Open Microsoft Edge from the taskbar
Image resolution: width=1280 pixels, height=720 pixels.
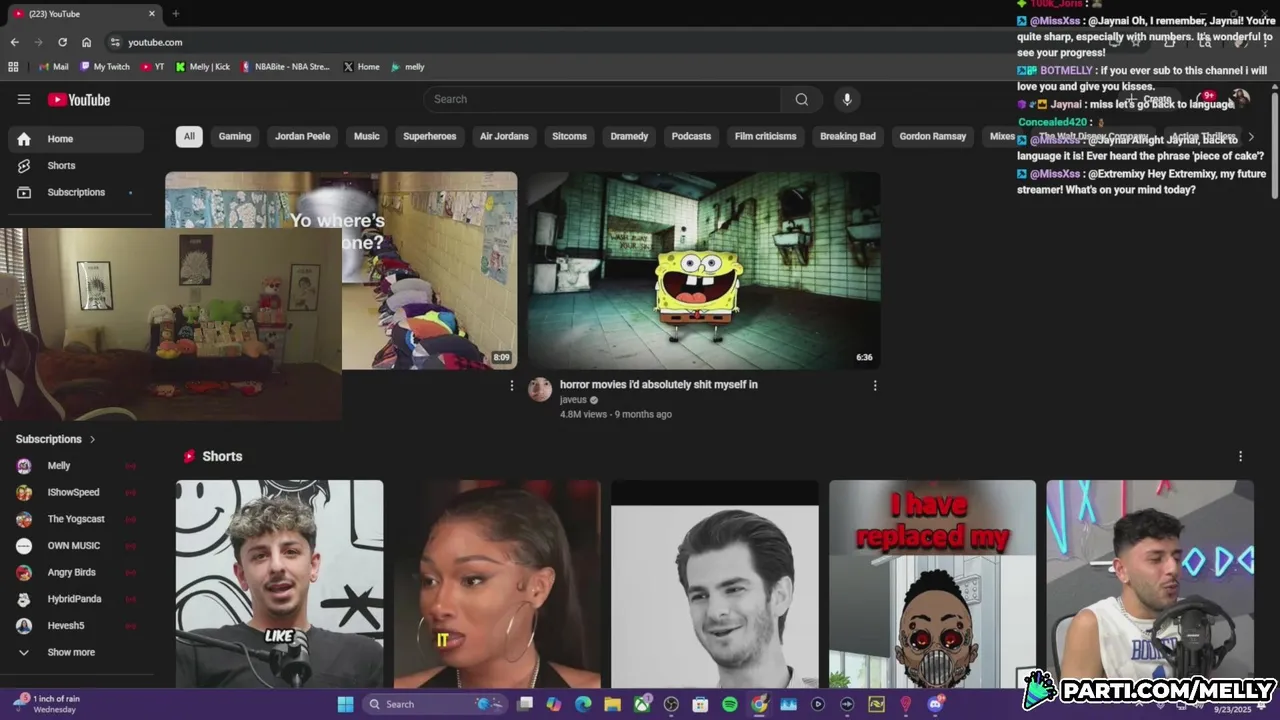click(x=583, y=704)
